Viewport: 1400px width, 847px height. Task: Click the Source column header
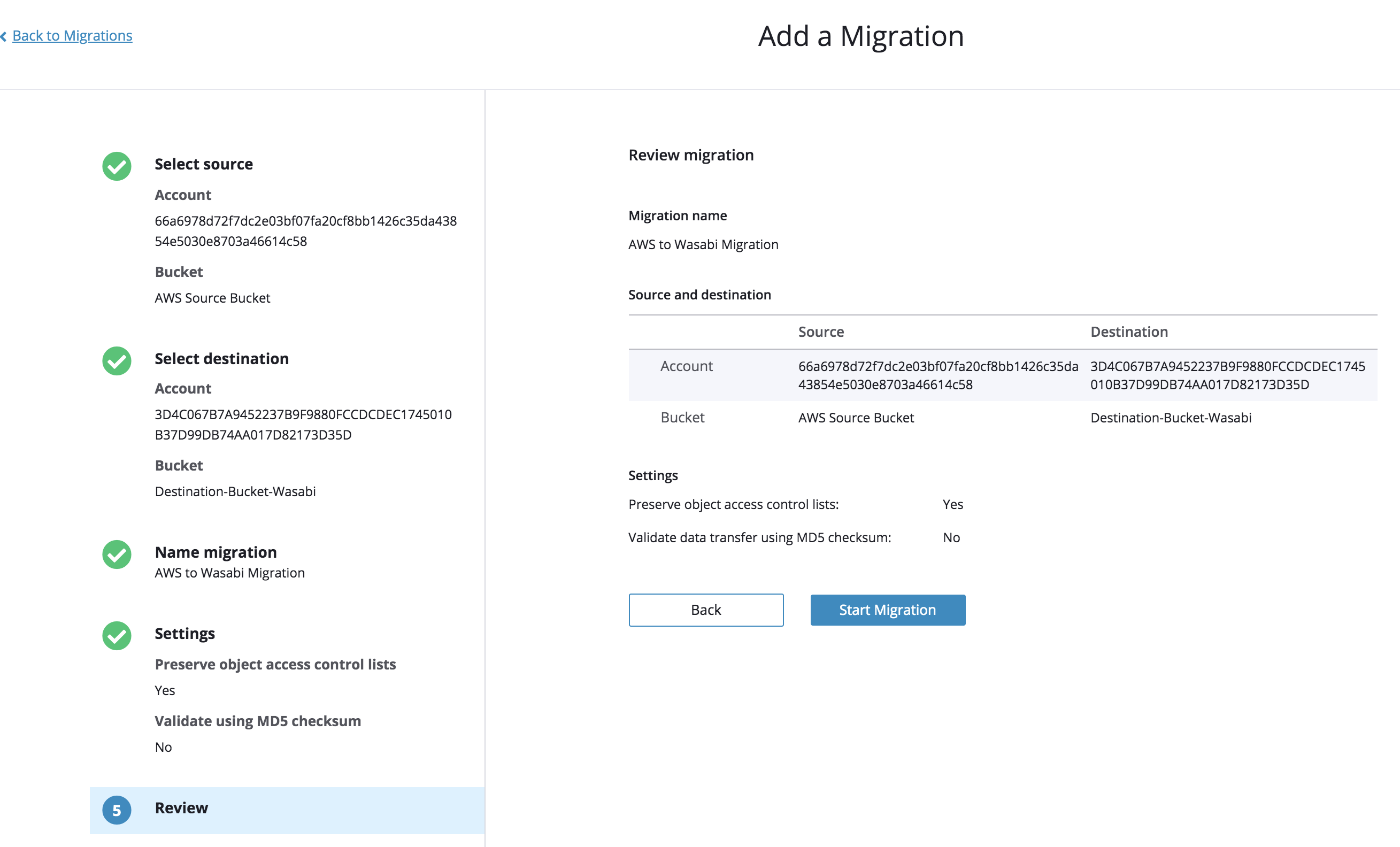[x=821, y=332]
